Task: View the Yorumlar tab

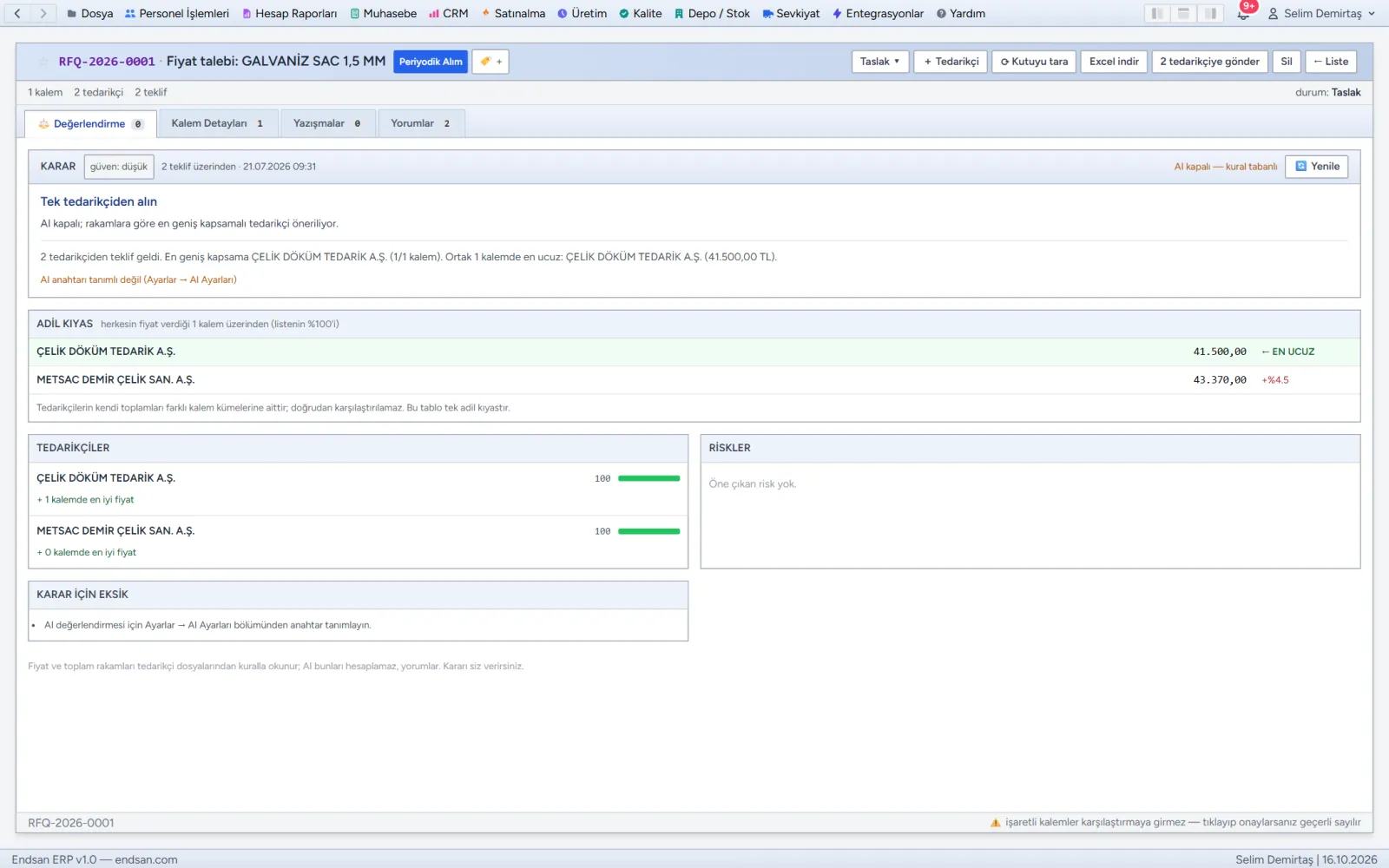Action: click(x=421, y=123)
